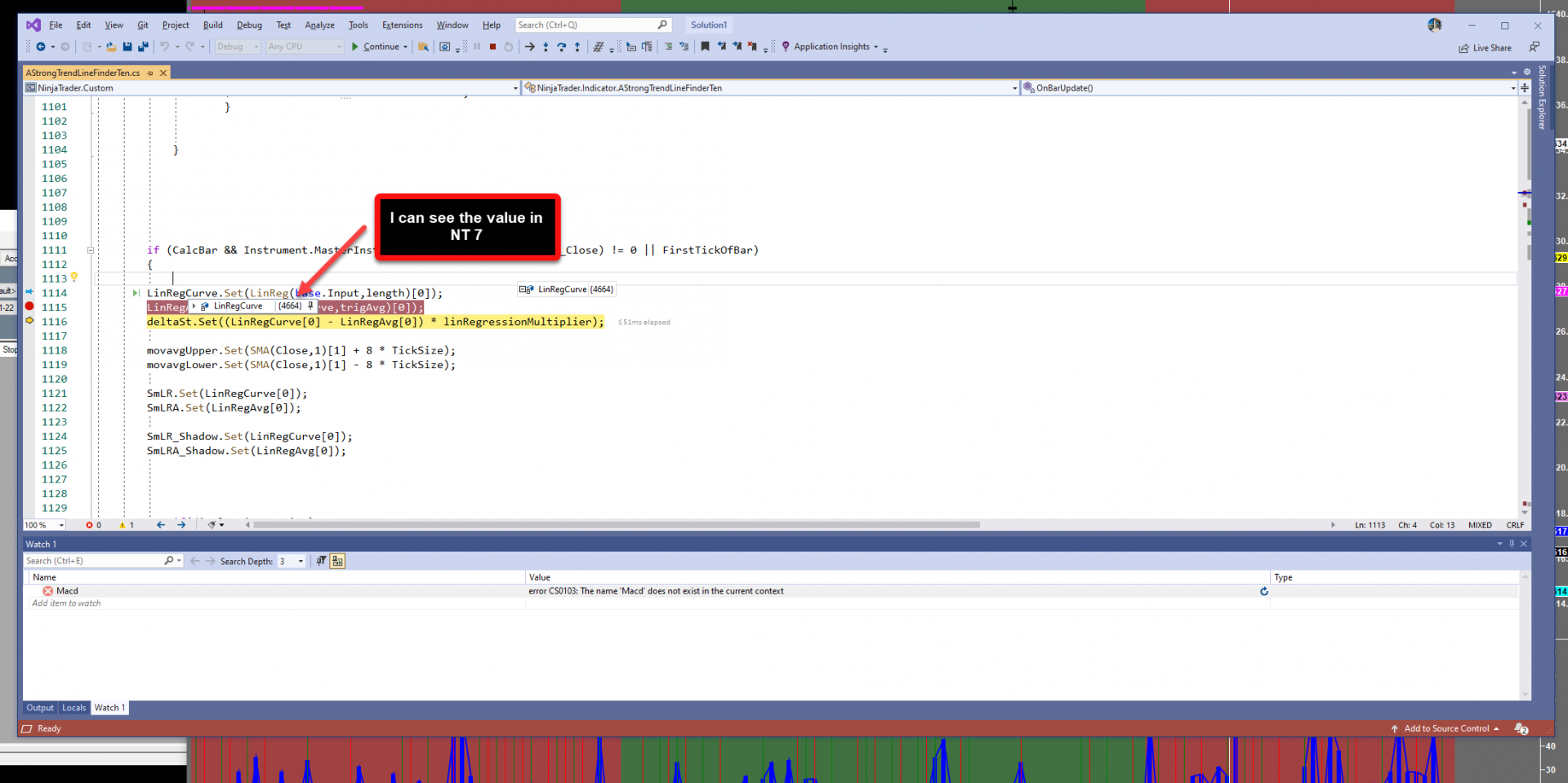The width and height of the screenshot is (1568, 783).
Task: Click the Live Share button
Action: [1486, 48]
